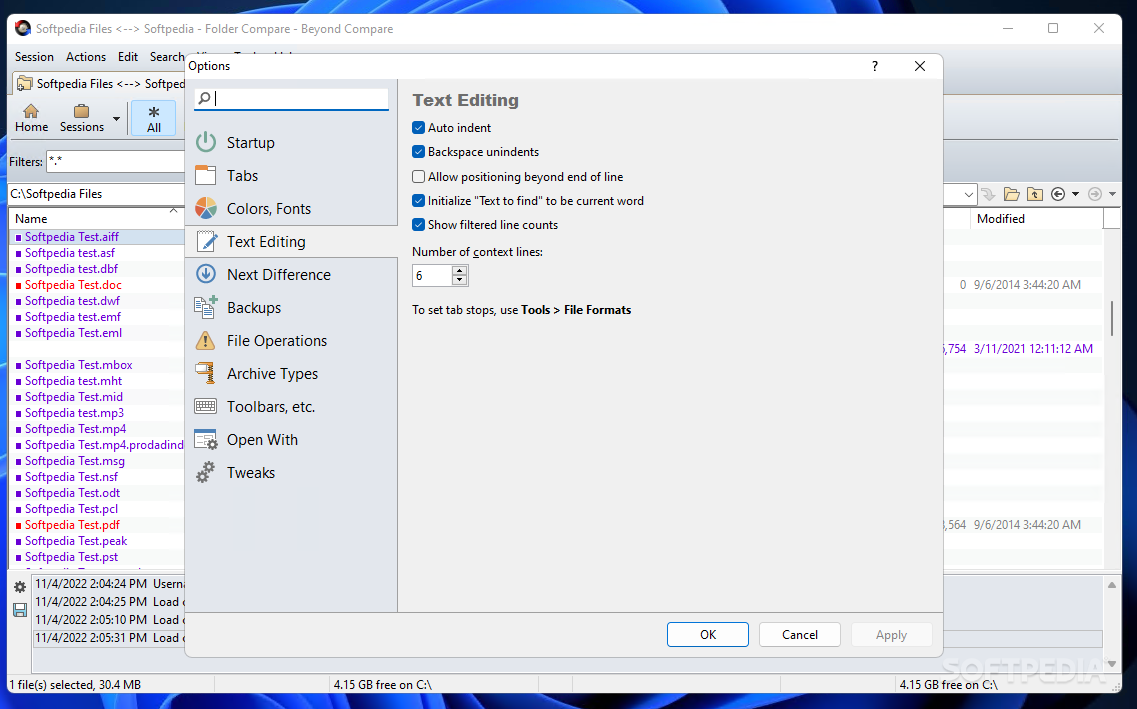Click the main file list scrollbar thumb

coord(1112,318)
